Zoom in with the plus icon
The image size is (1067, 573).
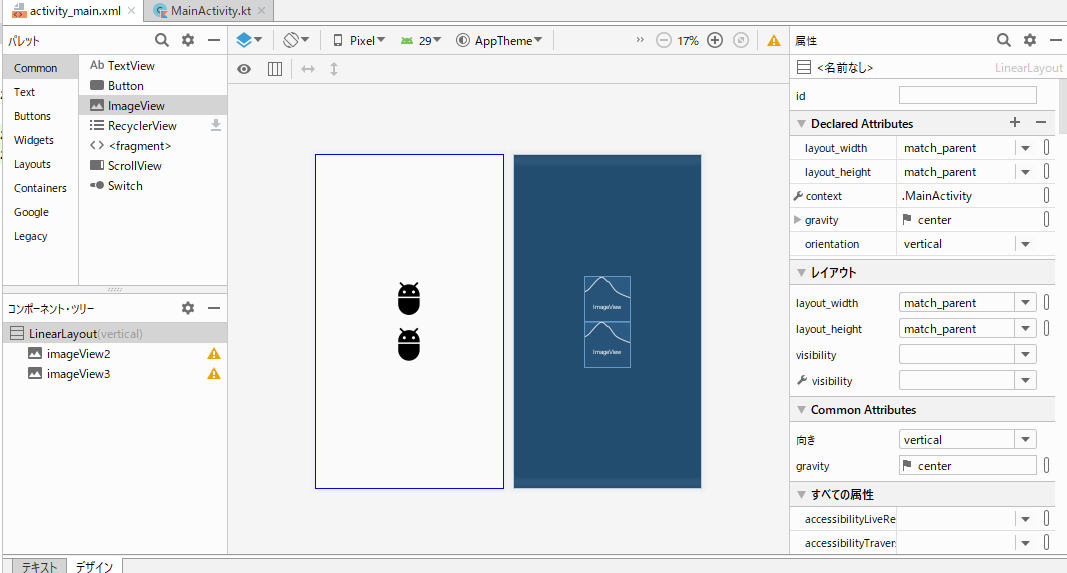(x=715, y=41)
